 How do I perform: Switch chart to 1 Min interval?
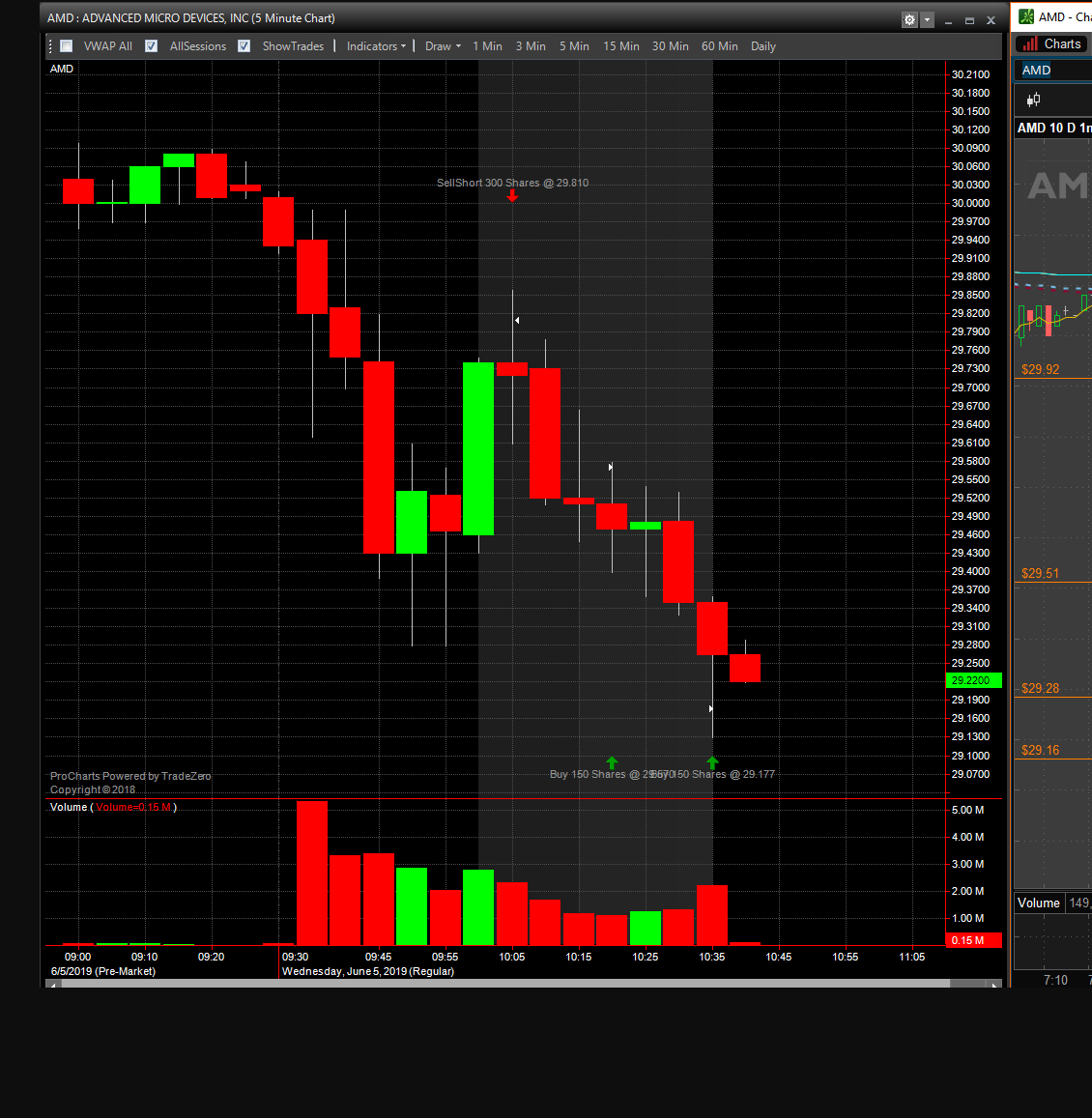click(487, 46)
